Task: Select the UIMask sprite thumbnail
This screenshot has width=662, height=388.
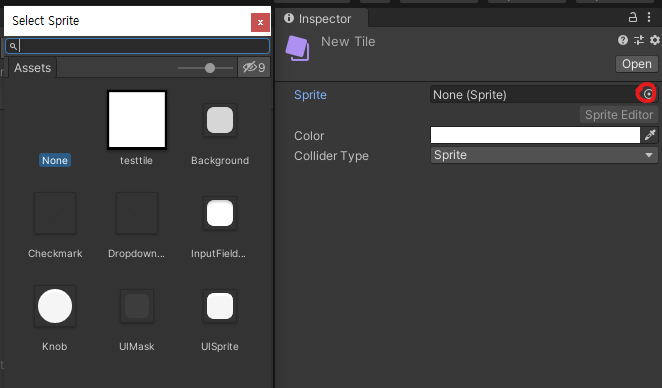Action: point(137,306)
